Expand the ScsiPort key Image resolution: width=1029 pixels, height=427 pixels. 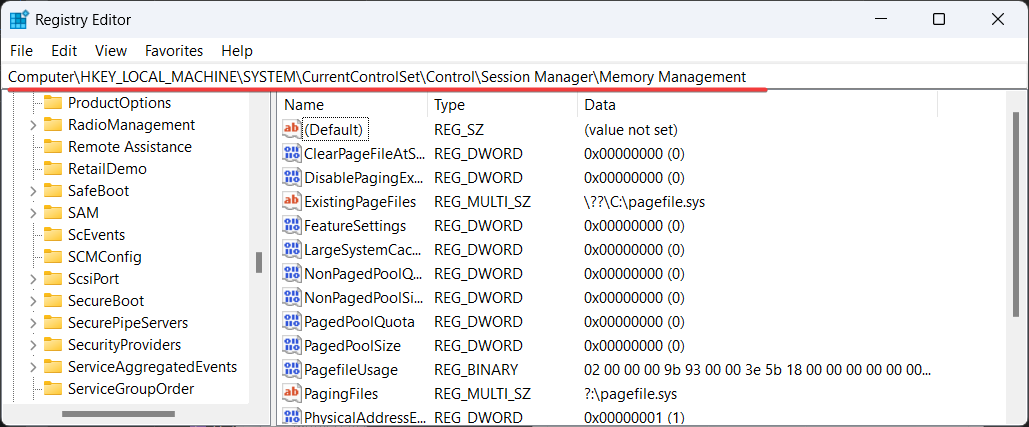[x=33, y=279]
